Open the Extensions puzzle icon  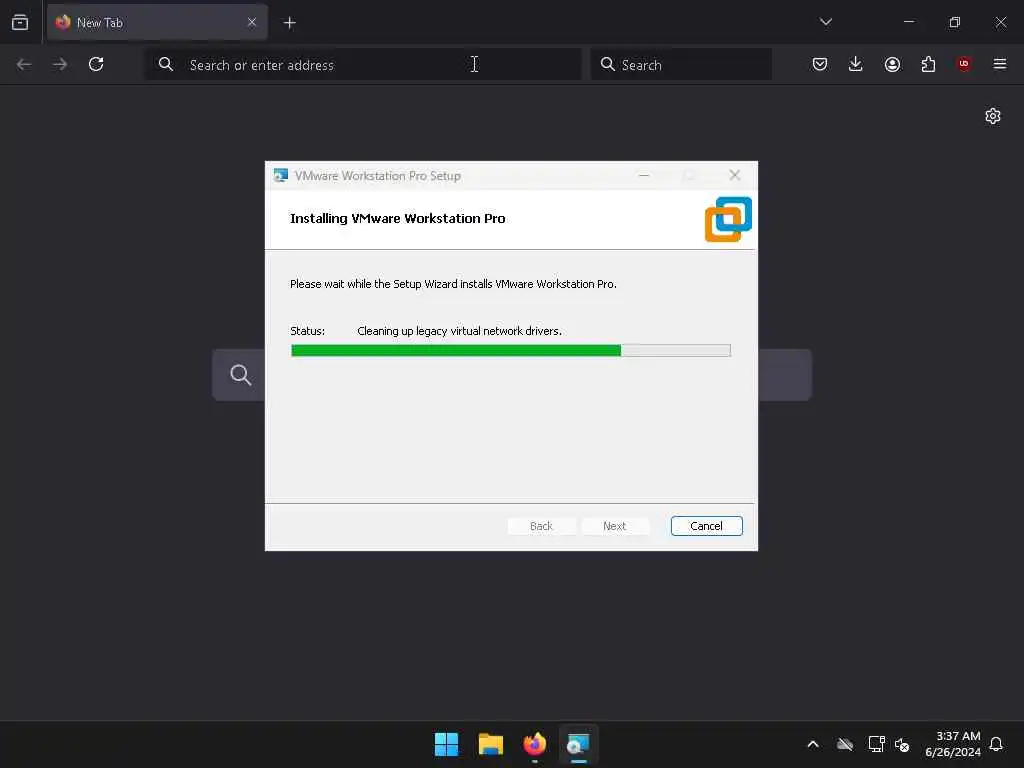pos(928,64)
